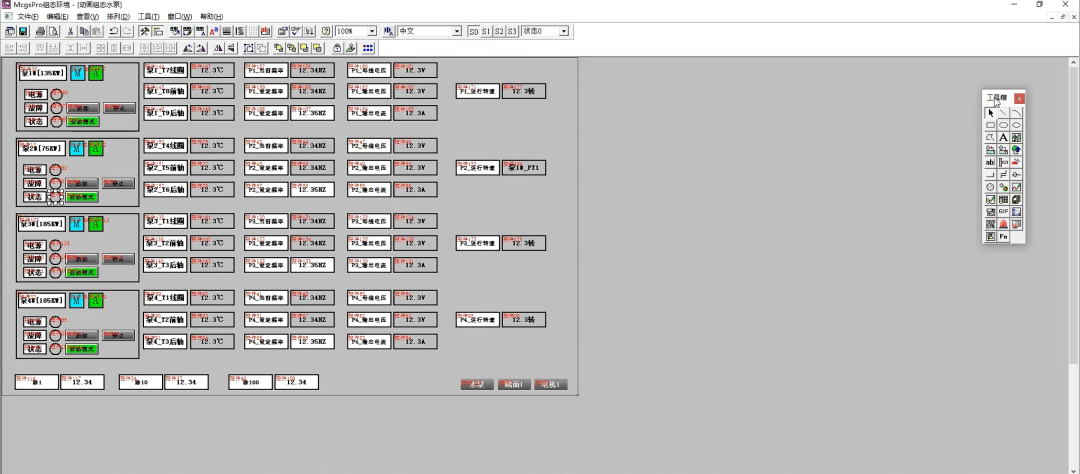Toggle the S3 state button

(512, 32)
